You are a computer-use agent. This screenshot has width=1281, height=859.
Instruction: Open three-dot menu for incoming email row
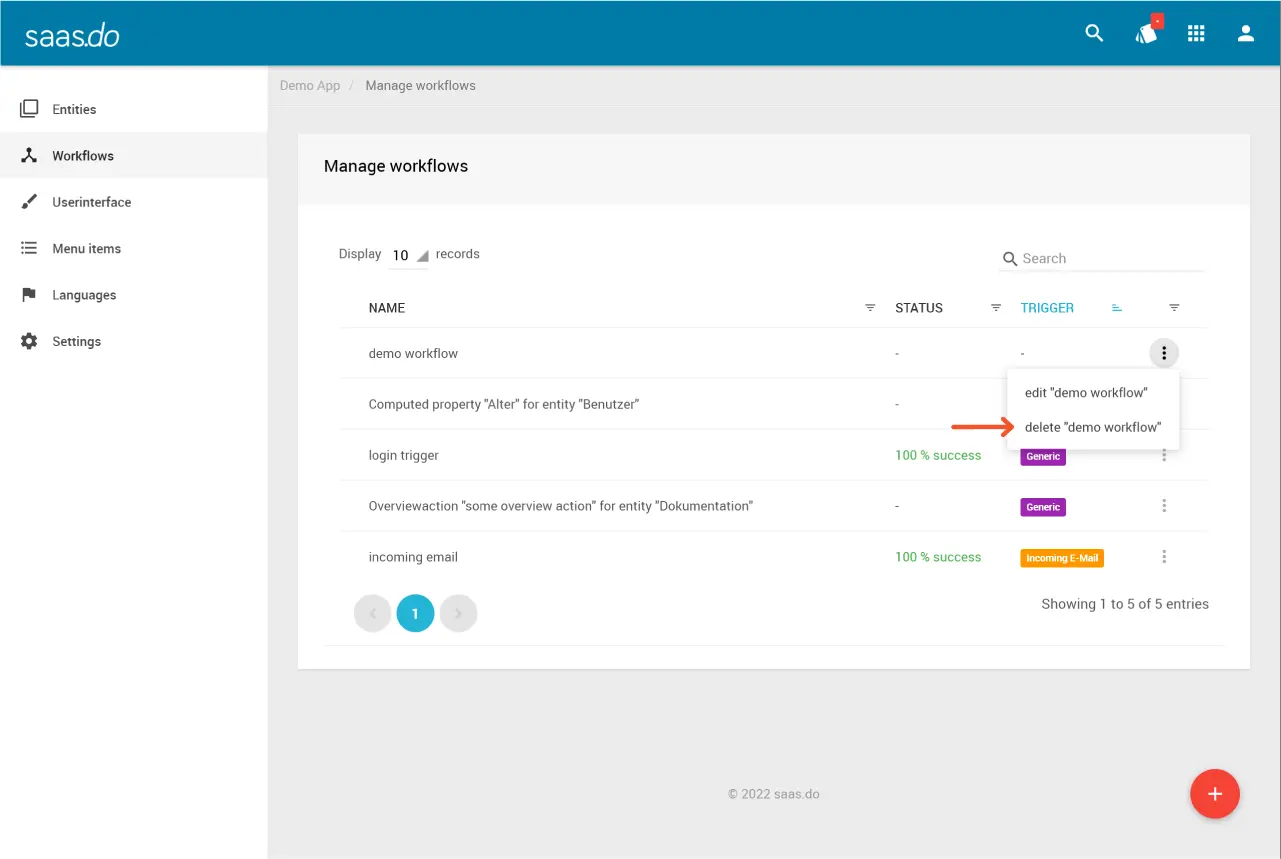click(1164, 557)
